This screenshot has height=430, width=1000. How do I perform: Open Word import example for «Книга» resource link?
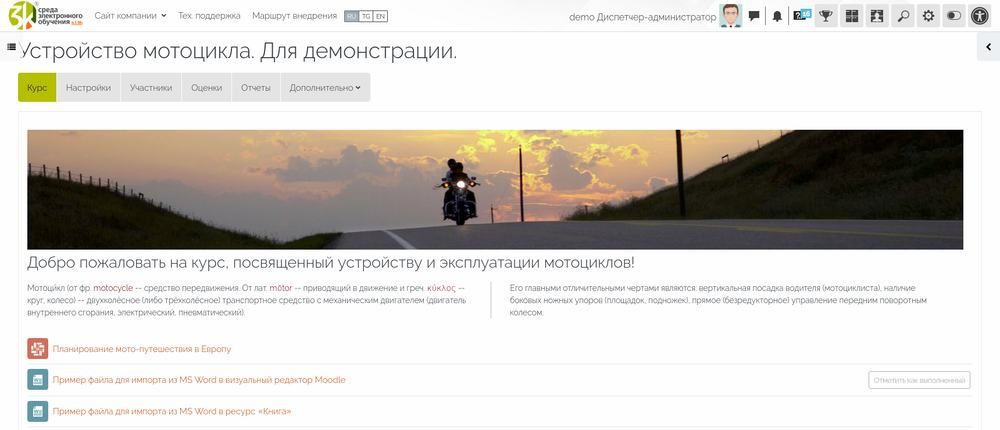tap(172, 411)
